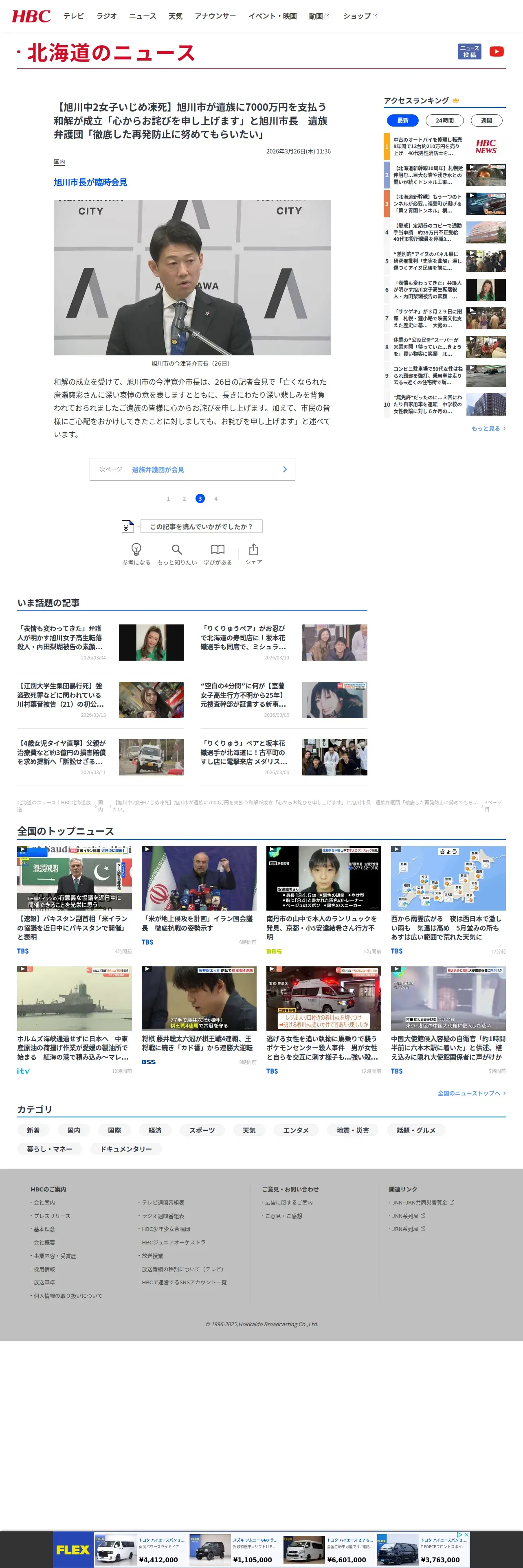The height and width of the screenshot is (1568, 523).
Task: Go to article page 2
Action: (x=184, y=499)
